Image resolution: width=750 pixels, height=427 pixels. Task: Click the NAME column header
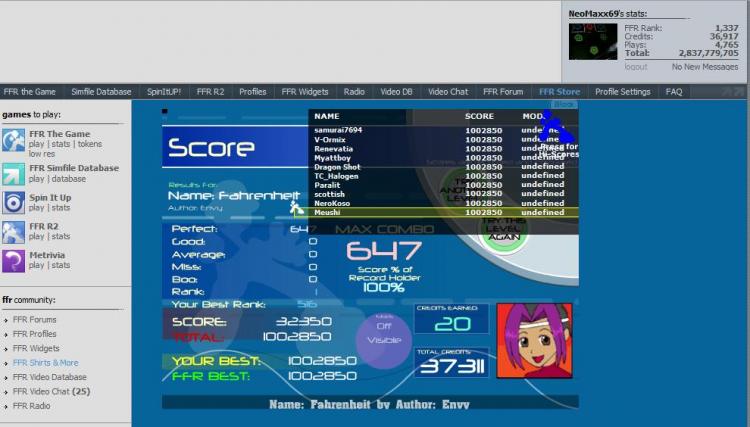[327, 116]
